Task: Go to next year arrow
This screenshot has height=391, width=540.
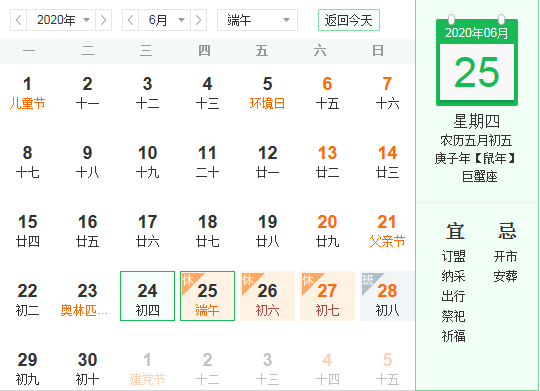Action: [103, 20]
